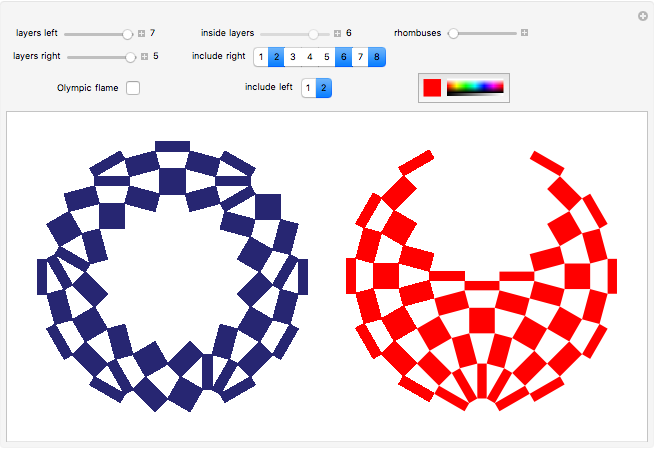
Task: Toggle include right option 4
Action: click(309, 57)
